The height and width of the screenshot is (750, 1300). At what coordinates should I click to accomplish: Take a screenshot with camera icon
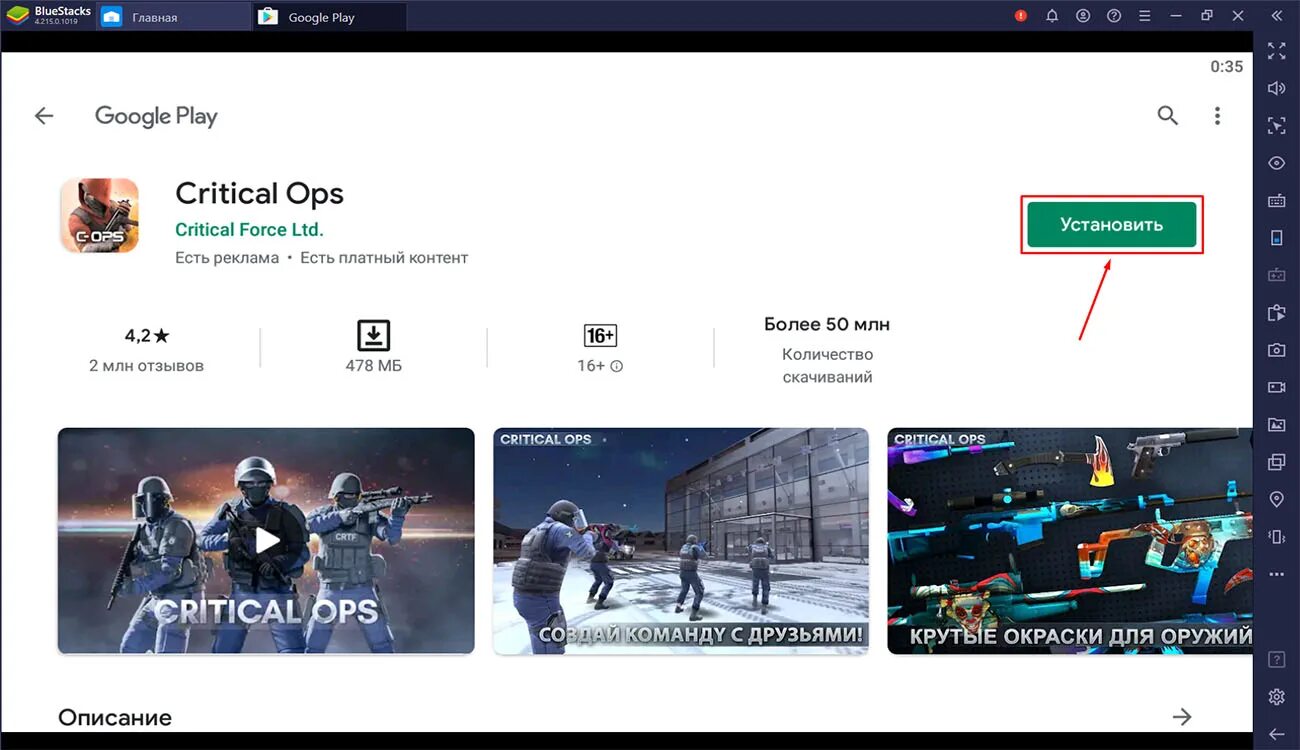coord(1276,350)
